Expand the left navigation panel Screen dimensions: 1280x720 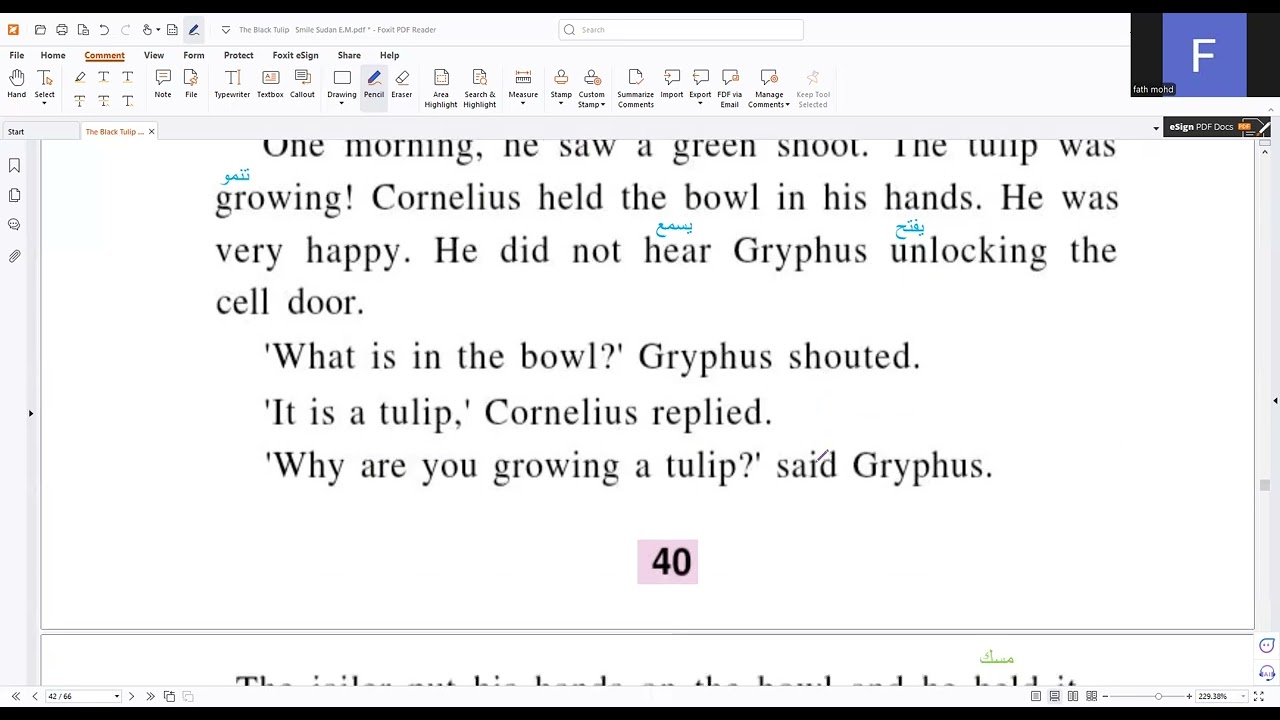click(30, 413)
